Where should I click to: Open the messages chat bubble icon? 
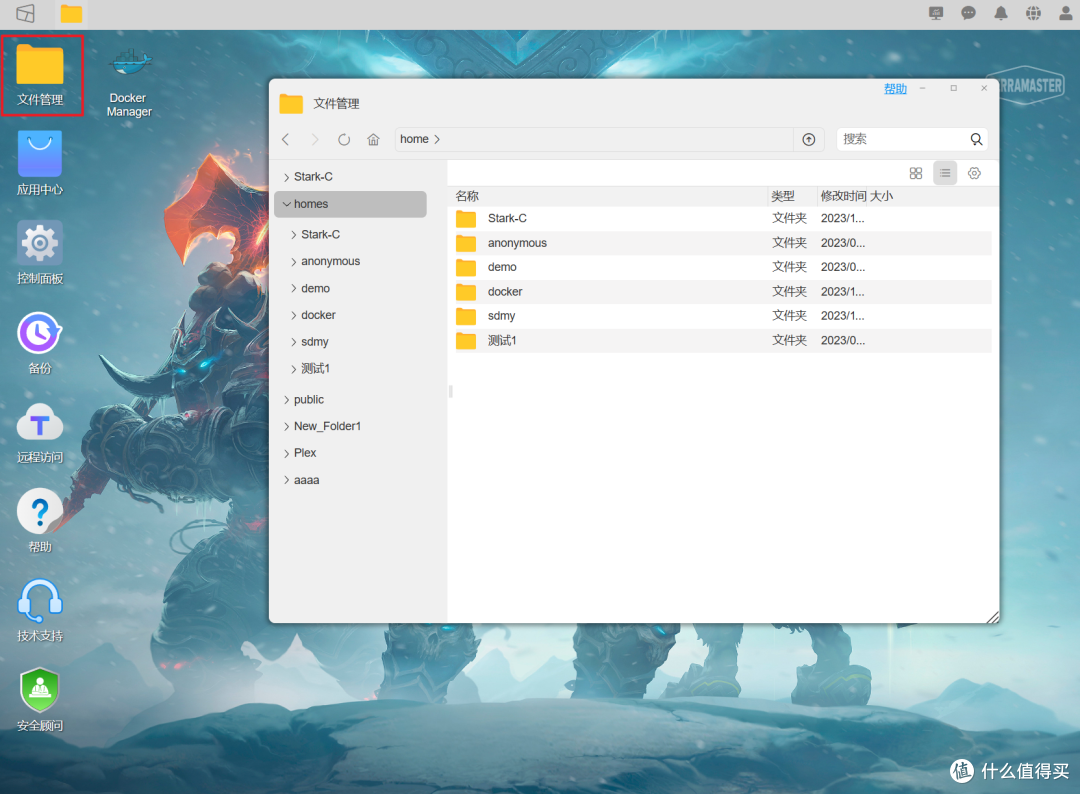(968, 13)
